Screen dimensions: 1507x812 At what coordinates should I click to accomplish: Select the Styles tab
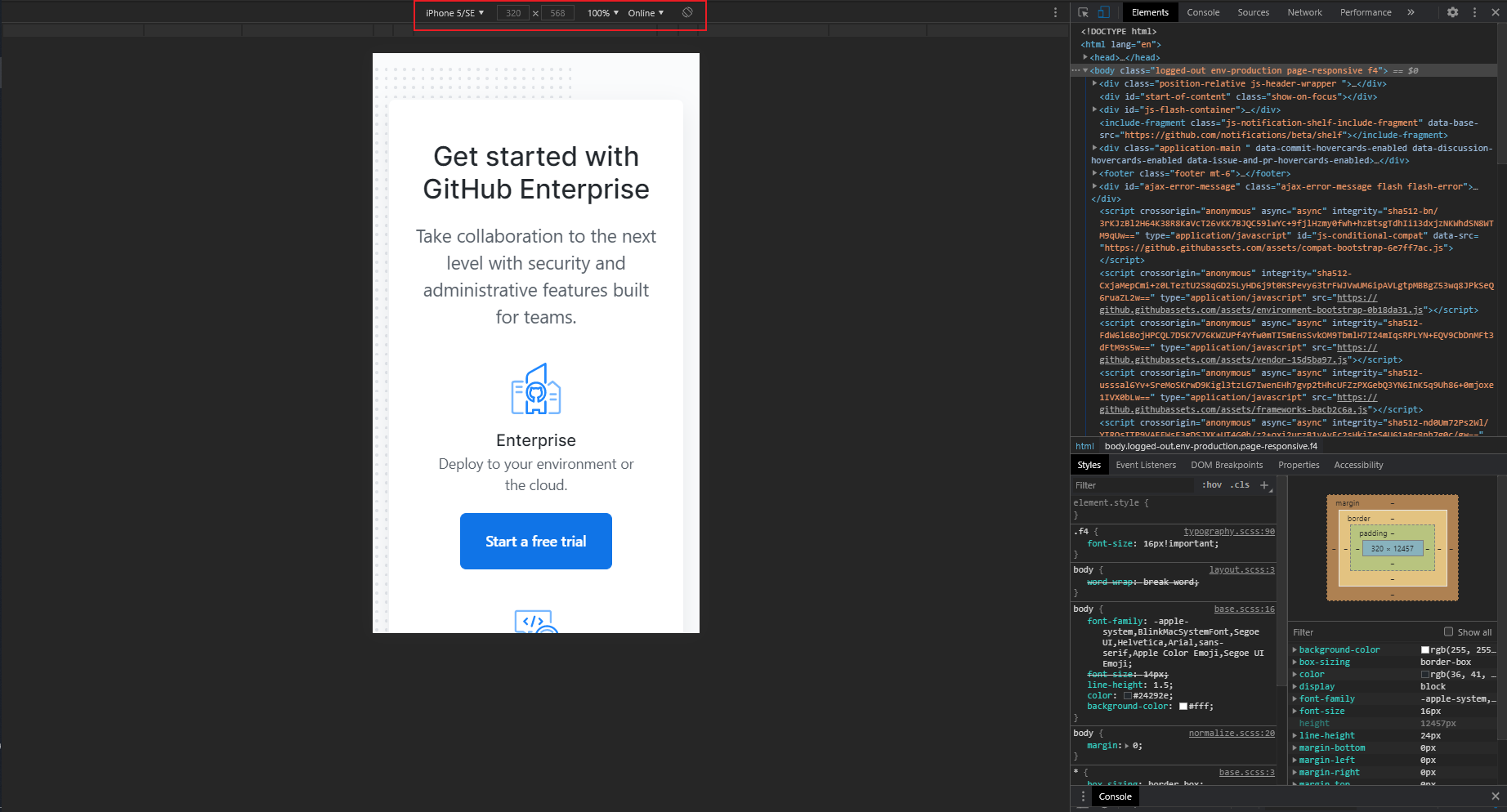point(1089,465)
